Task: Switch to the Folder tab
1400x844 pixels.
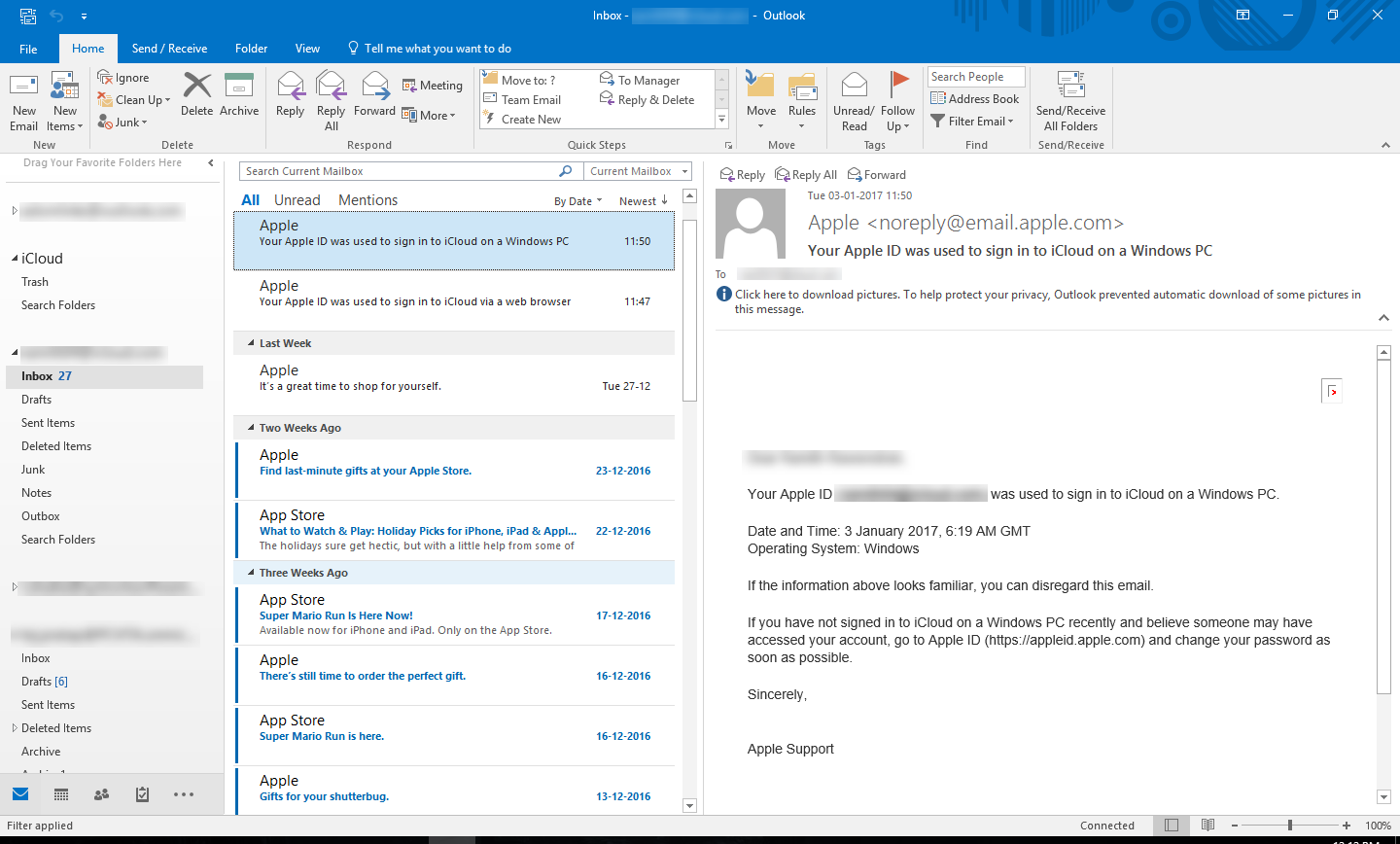Action: pyautogui.click(x=251, y=49)
